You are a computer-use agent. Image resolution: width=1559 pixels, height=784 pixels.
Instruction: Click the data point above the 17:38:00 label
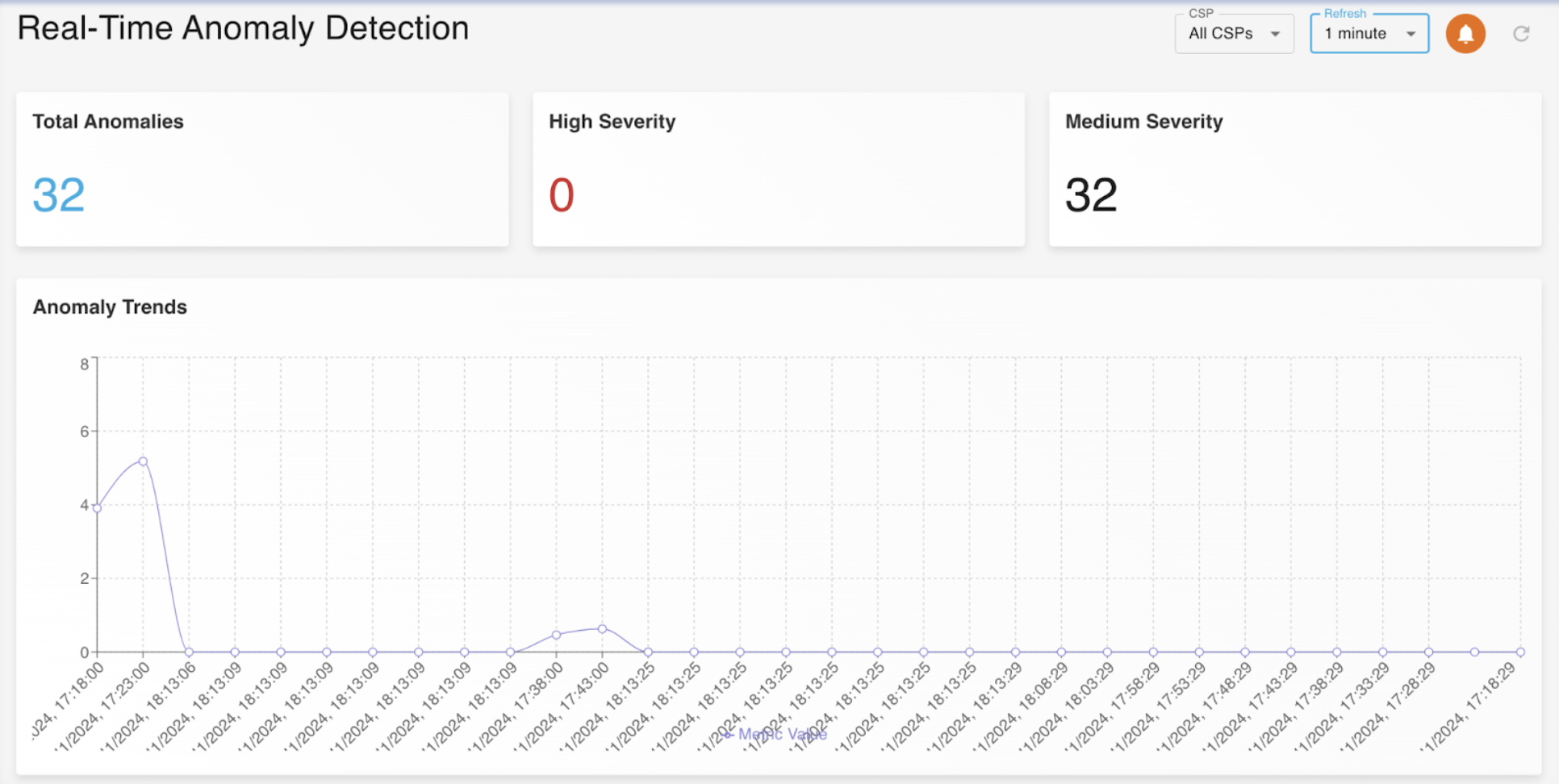pyautogui.click(x=556, y=635)
